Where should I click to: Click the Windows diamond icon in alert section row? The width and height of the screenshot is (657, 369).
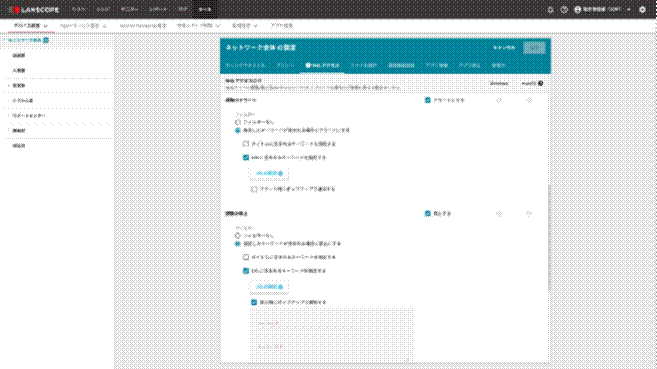(x=499, y=100)
